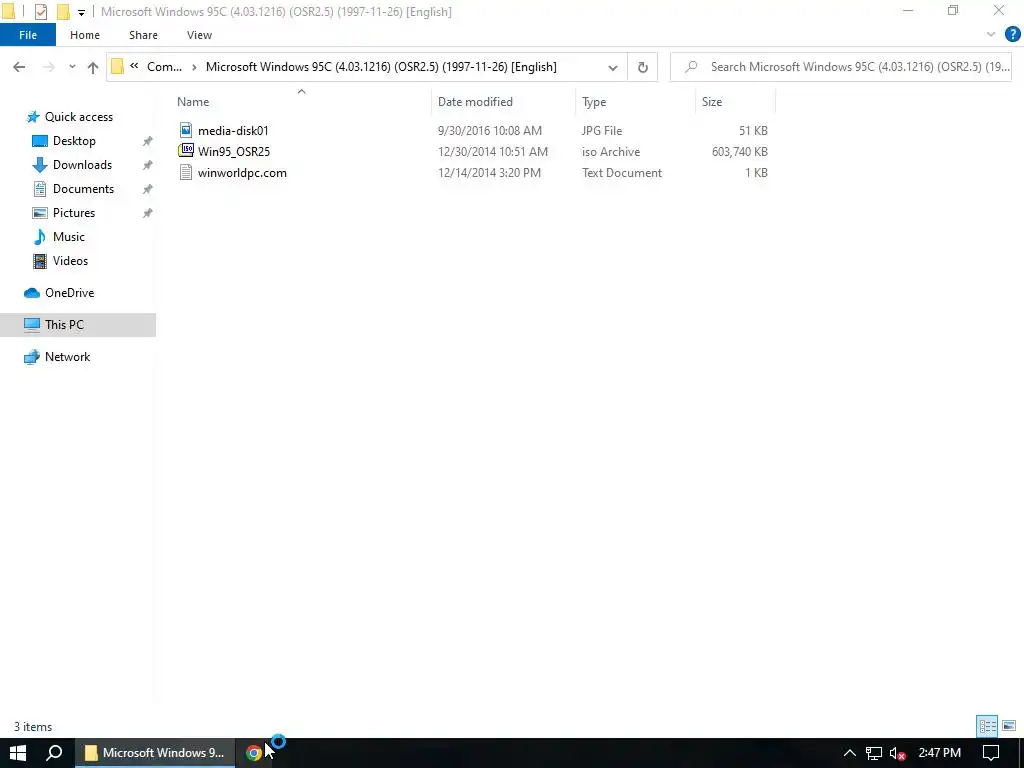Click the 12/14/2014 3:20 PM date cell
The height and width of the screenshot is (768, 1024).
tap(489, 172)
